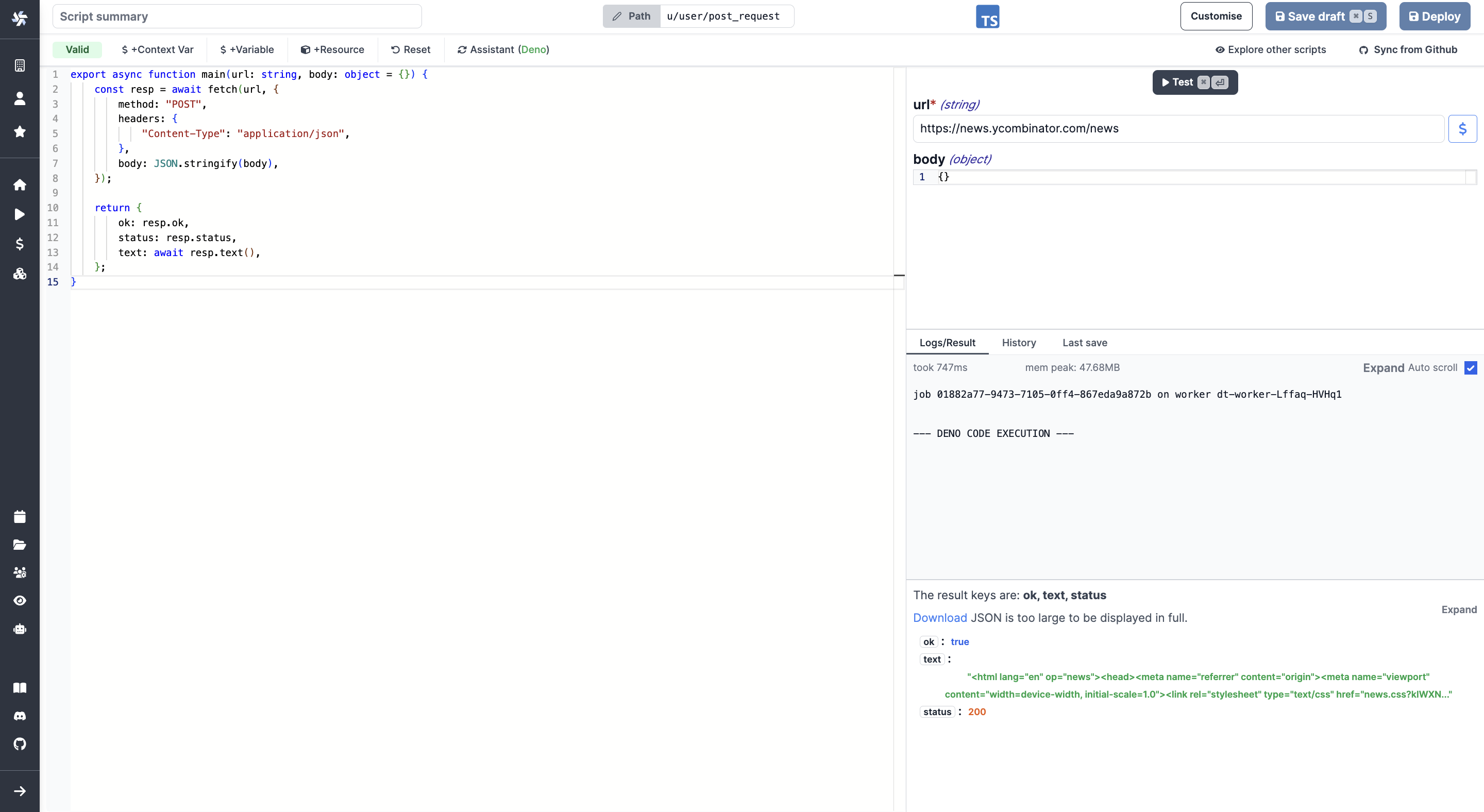Open Schedules calendar icon in sidebar
The width and height of the screenshot is (1484, 812).
[20, 517]
